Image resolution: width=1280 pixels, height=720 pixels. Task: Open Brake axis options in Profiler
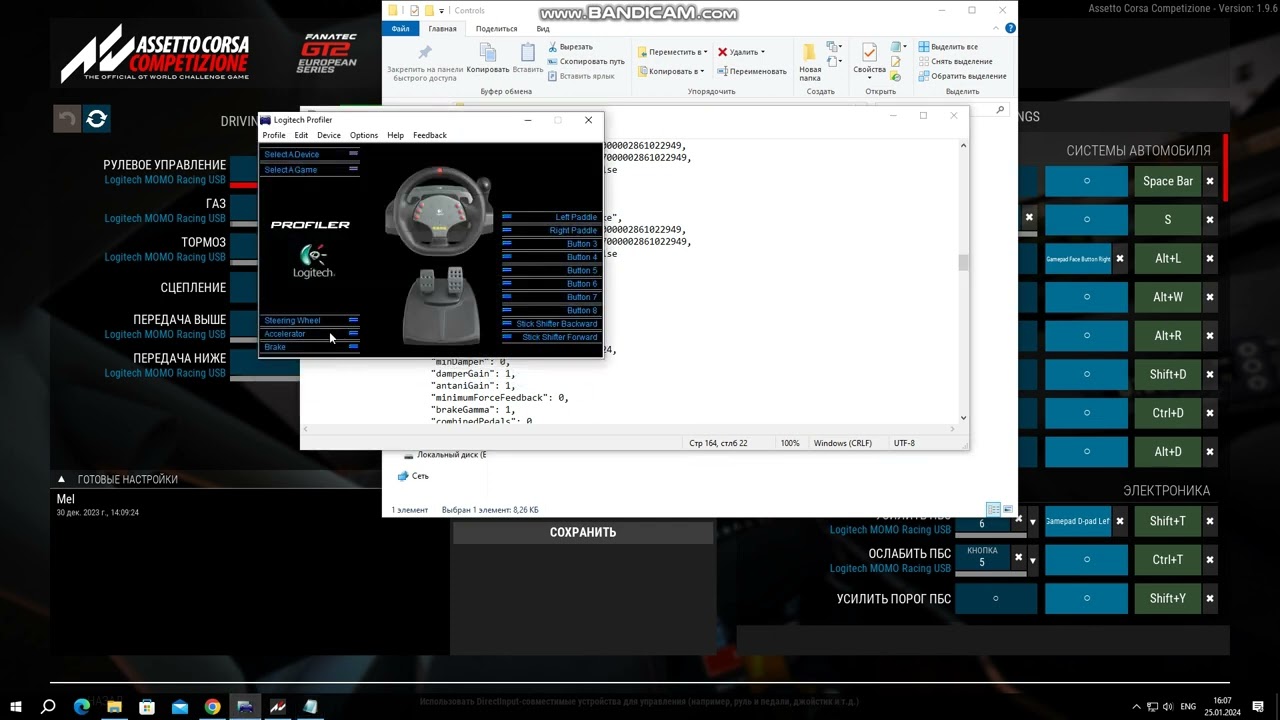pyautogui.click(x=310, y=347)
